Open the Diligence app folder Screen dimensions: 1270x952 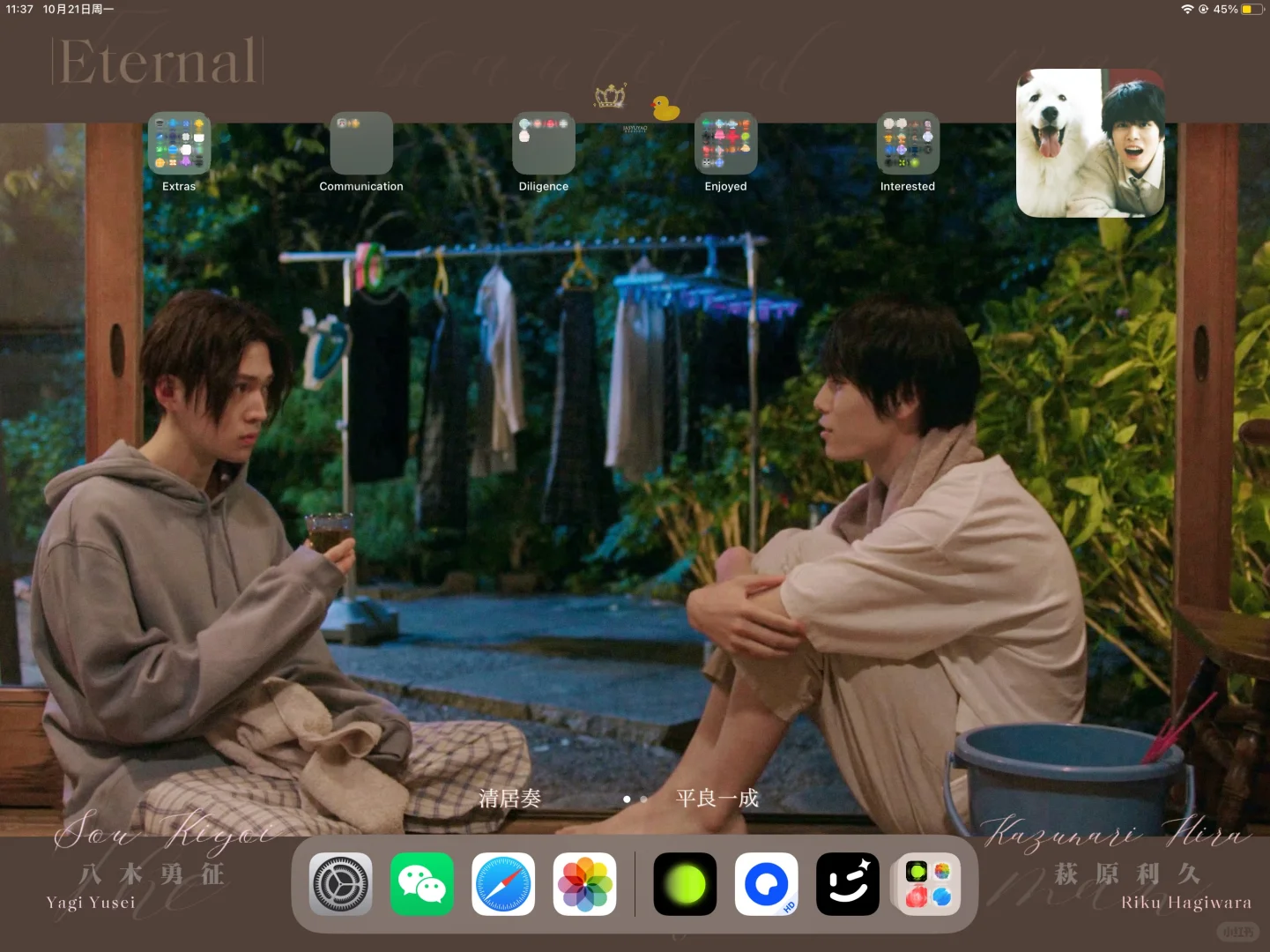(544, 143)
